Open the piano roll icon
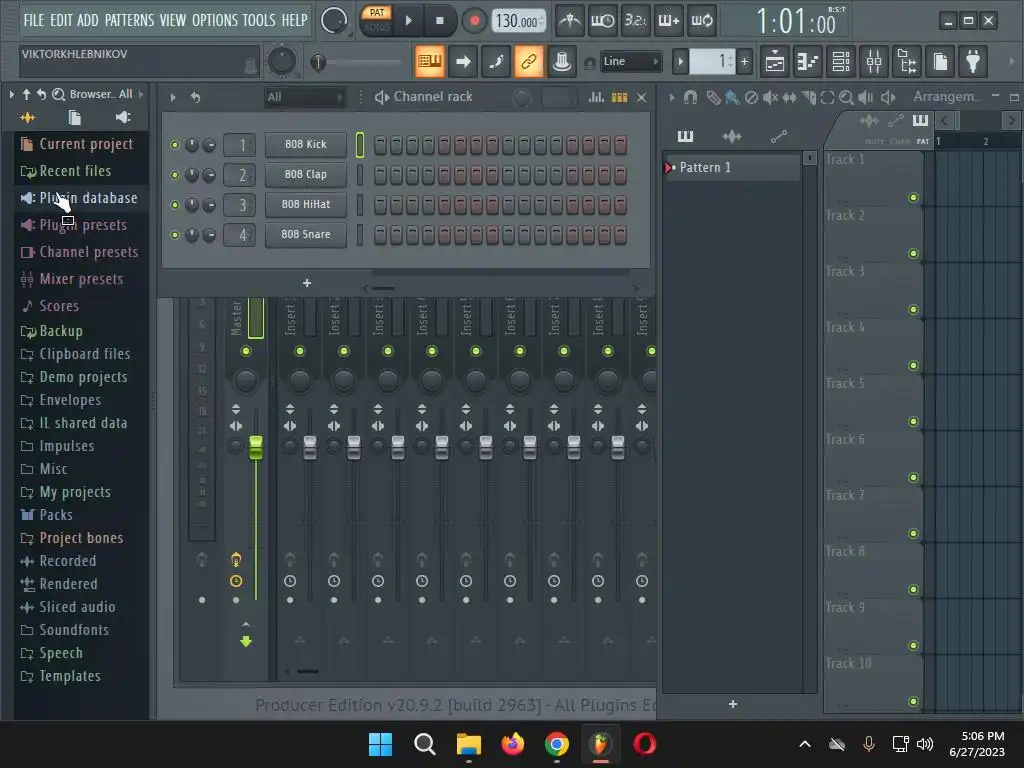 click(808, 62)
